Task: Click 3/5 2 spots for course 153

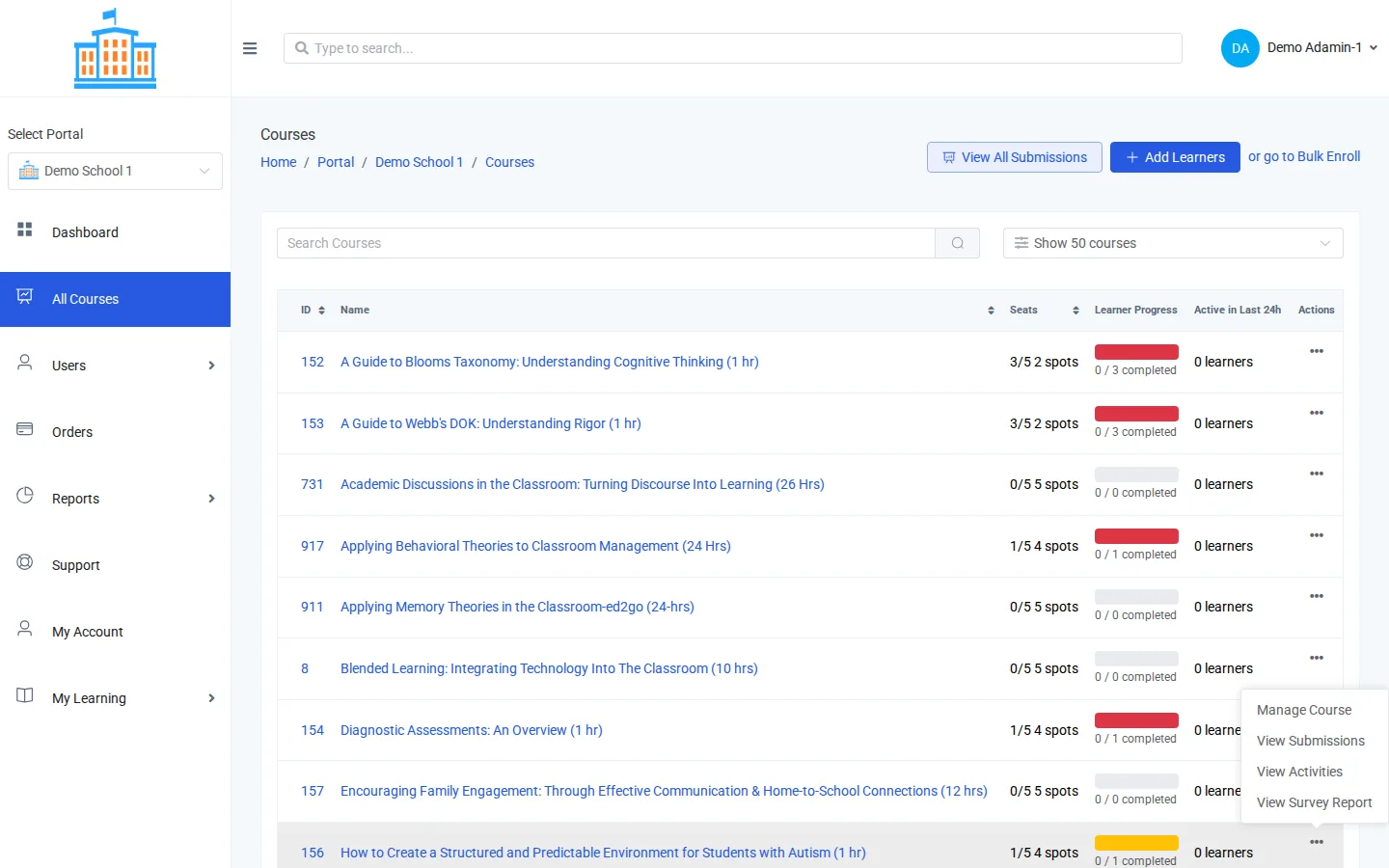Action: [x=1044, y=423]
